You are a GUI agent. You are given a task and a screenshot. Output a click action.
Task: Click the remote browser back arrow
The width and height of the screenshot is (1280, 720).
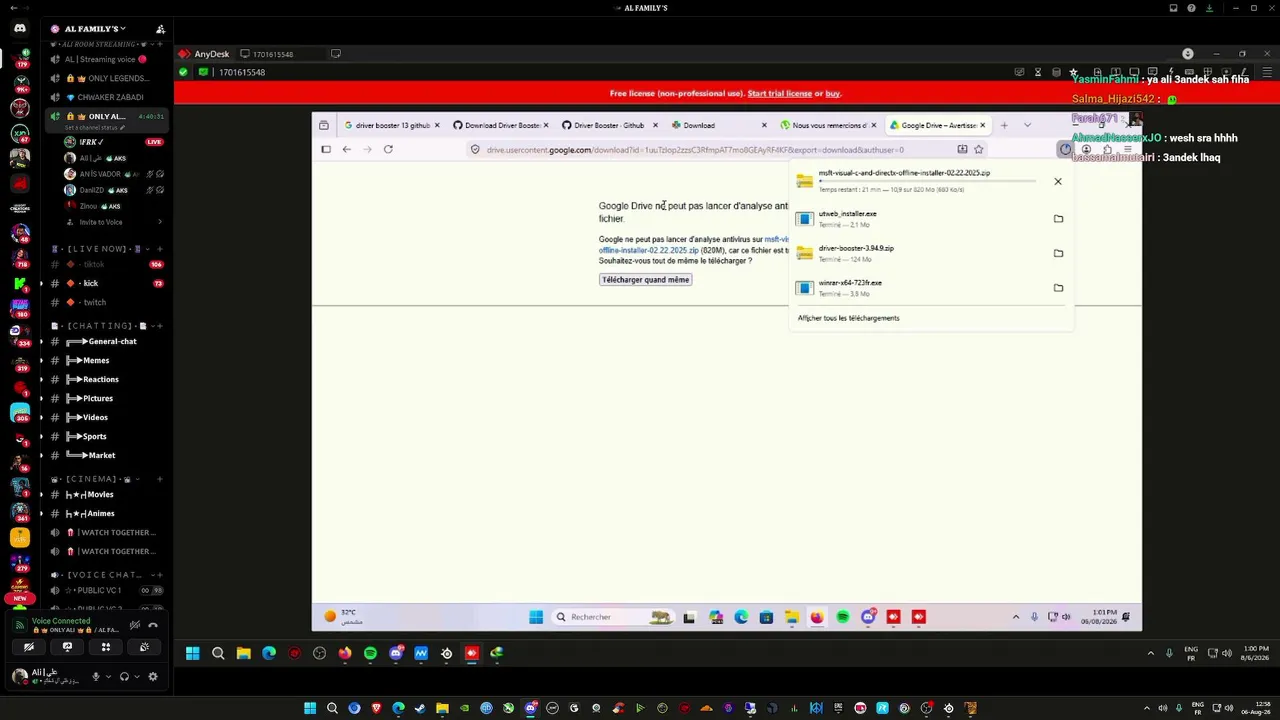click(346, 149)
